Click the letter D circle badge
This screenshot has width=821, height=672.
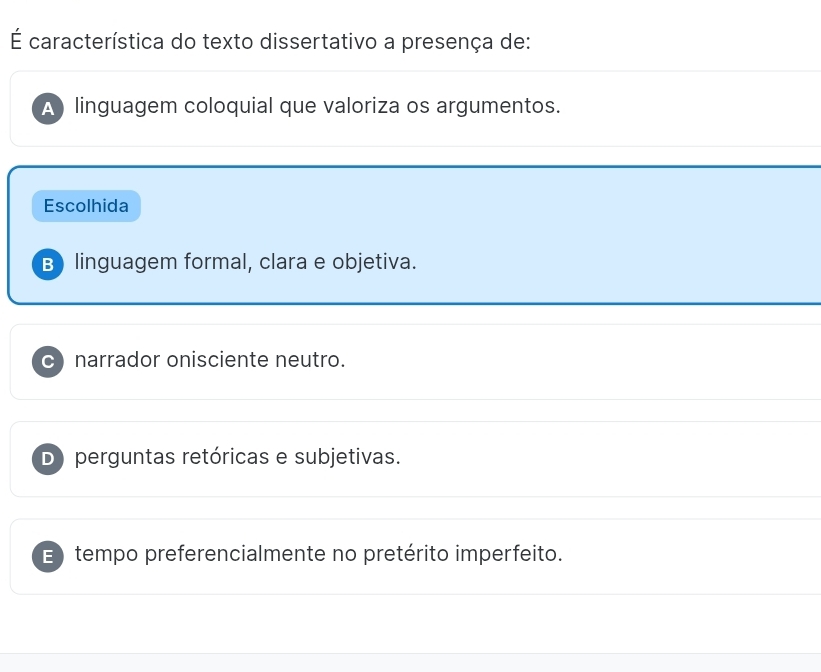click(x=47, y=460)
